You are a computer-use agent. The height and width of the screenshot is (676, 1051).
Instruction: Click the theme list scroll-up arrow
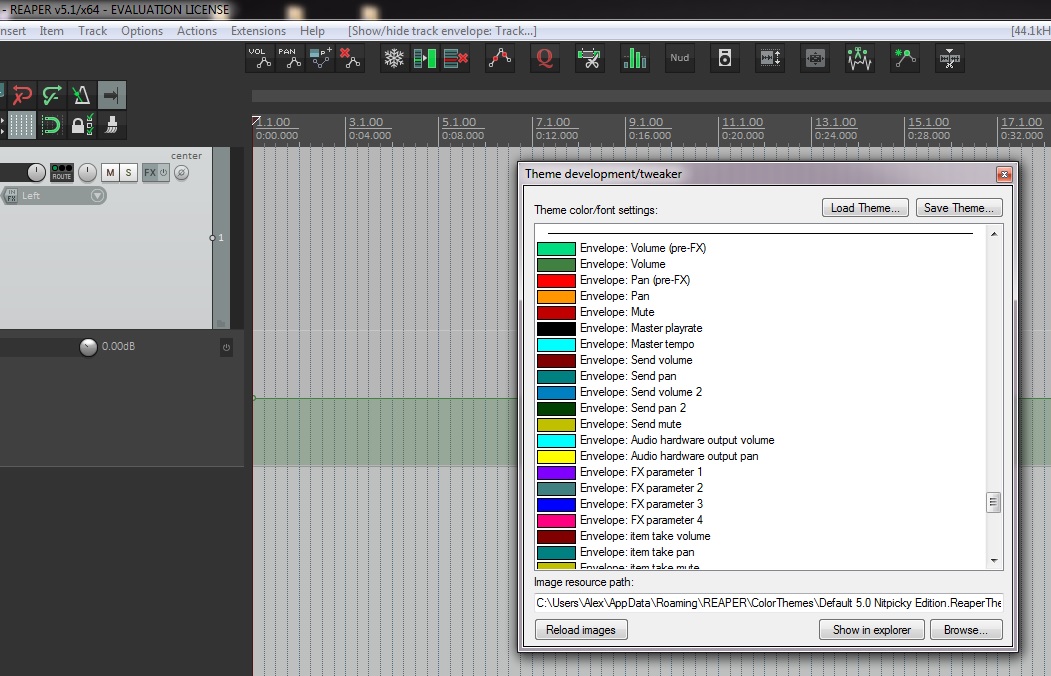pos(994,234)
